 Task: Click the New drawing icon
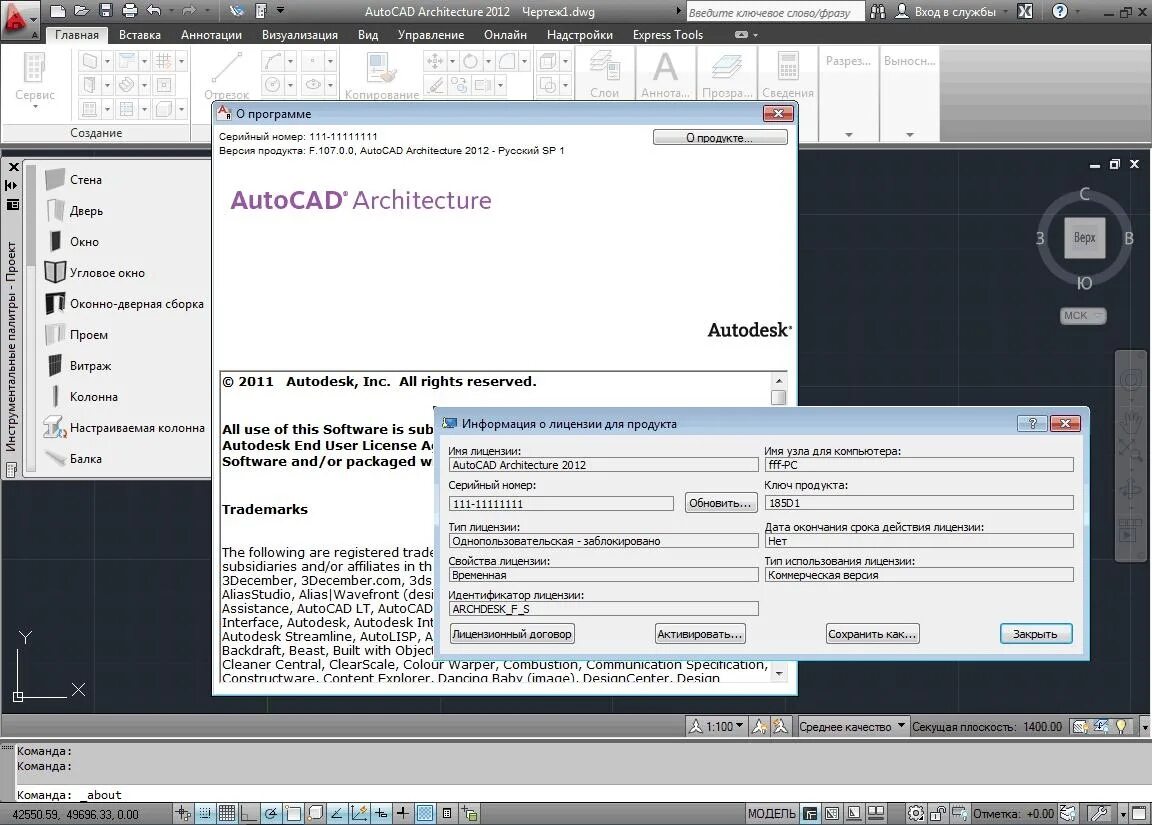point(57,11)
